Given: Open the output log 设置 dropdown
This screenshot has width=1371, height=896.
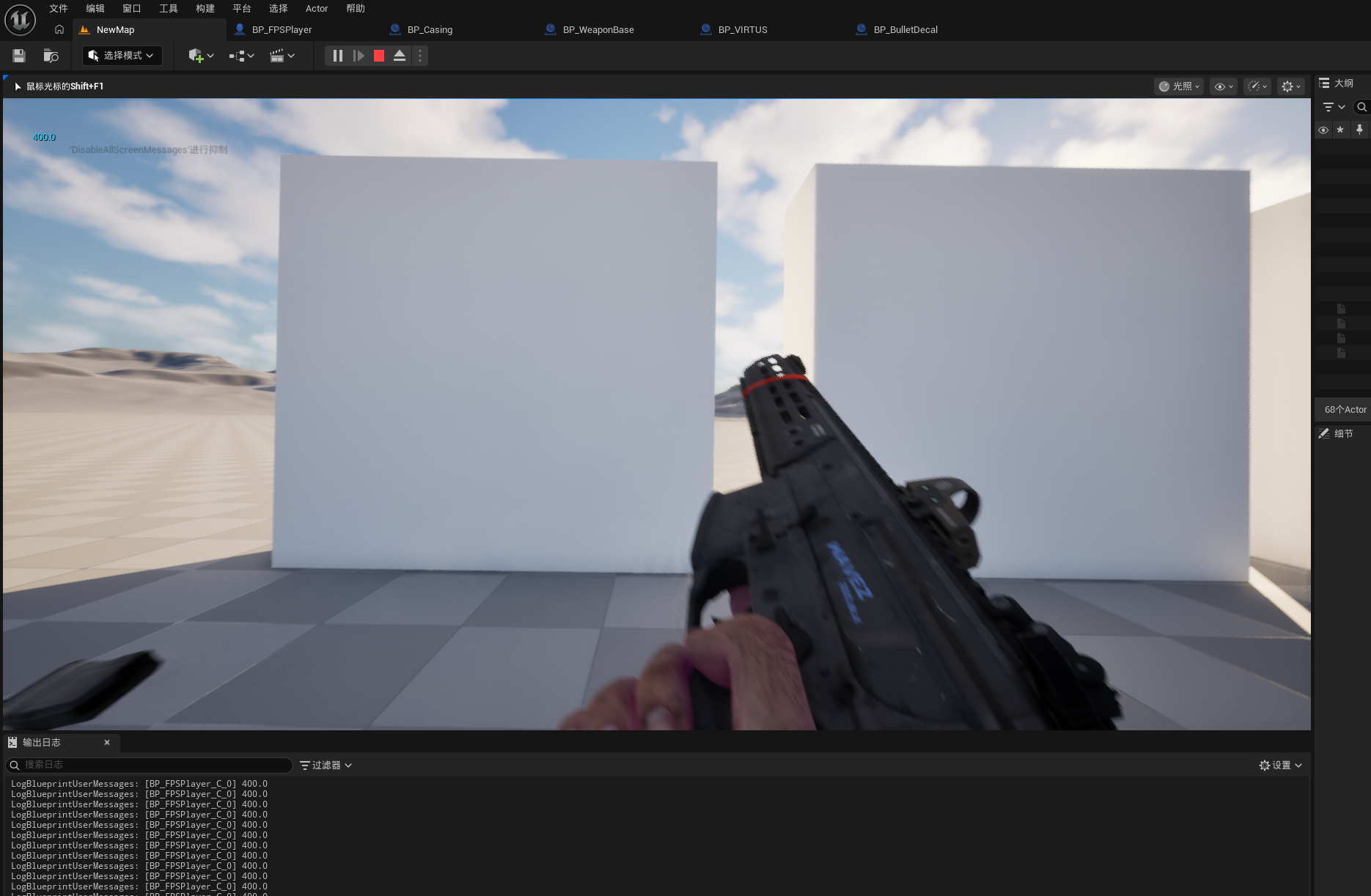Looking at the screenshot, I should point(1281,765).
